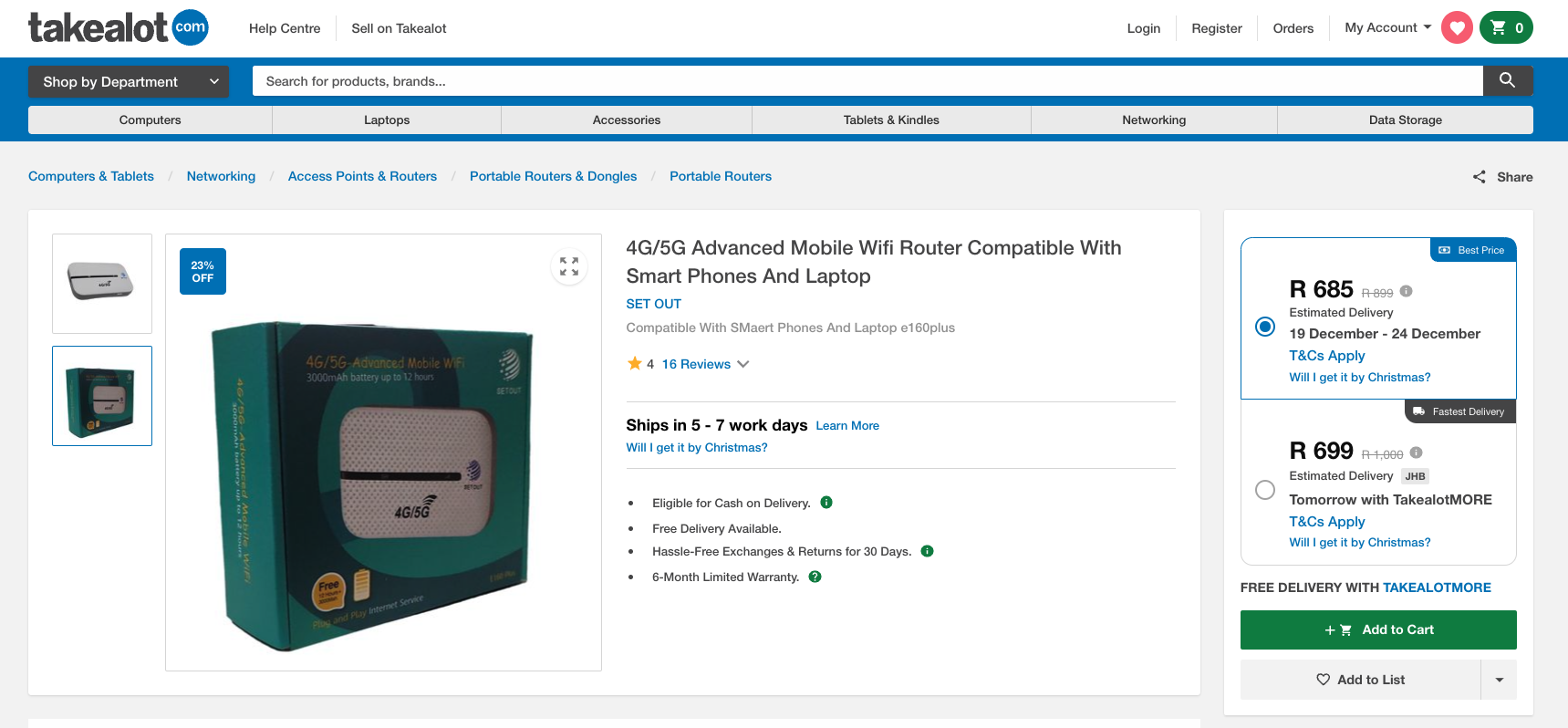
Task: Expand product image to fullscreen
Action: pyautogui.click(x=569, y=266)
